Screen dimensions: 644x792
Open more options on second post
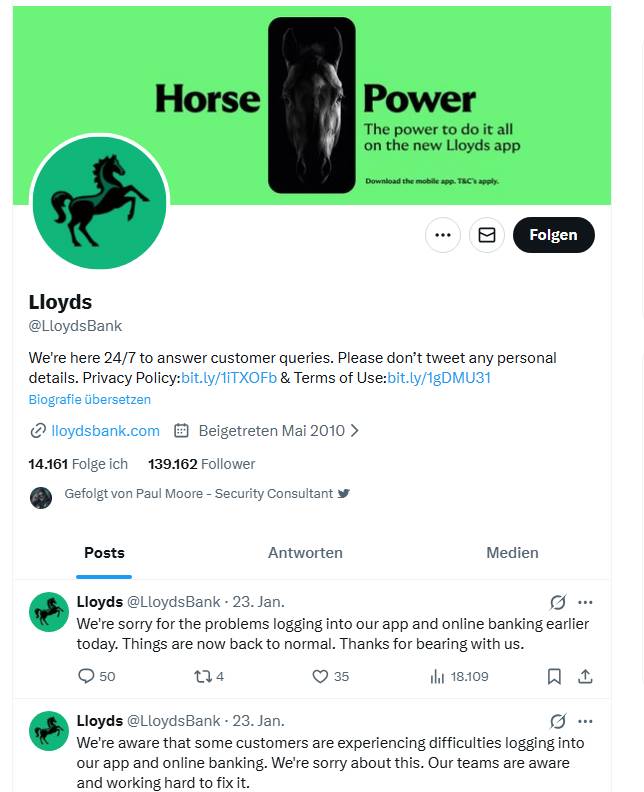(x=586, y=721)
